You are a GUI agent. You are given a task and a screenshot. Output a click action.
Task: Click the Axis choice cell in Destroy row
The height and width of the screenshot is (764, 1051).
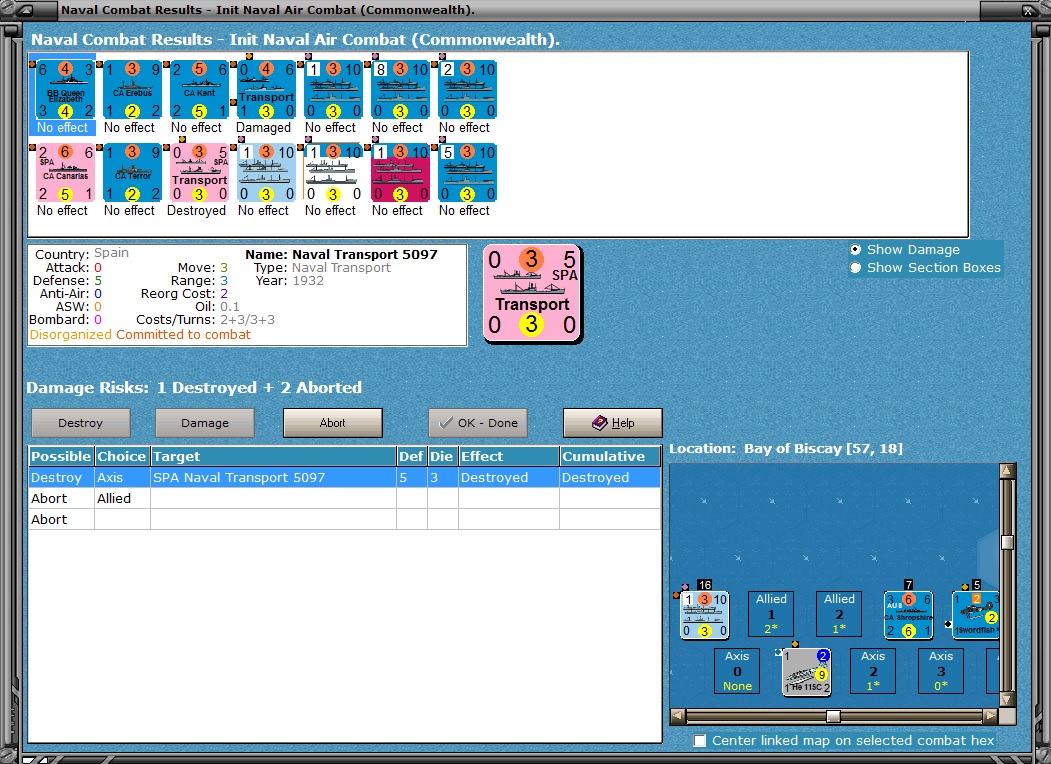122,477
